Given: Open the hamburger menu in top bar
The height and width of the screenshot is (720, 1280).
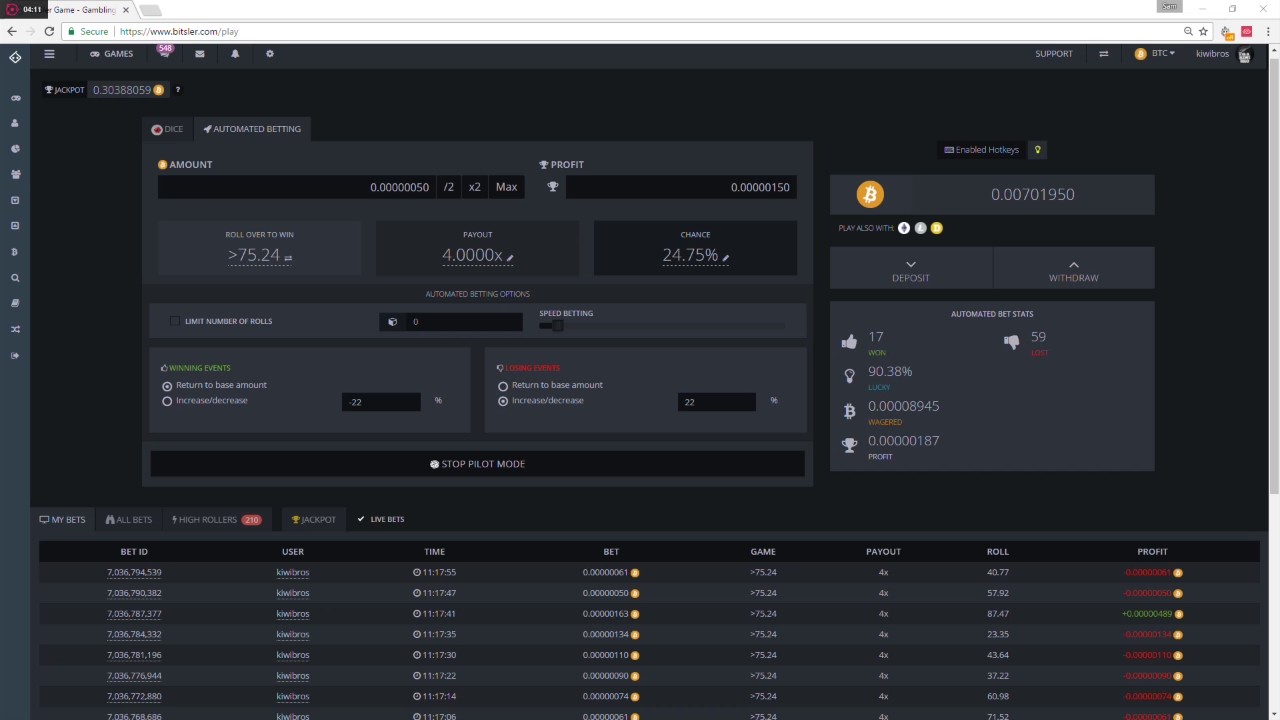Looking at the screenshot, I should [x=49, y=54].
